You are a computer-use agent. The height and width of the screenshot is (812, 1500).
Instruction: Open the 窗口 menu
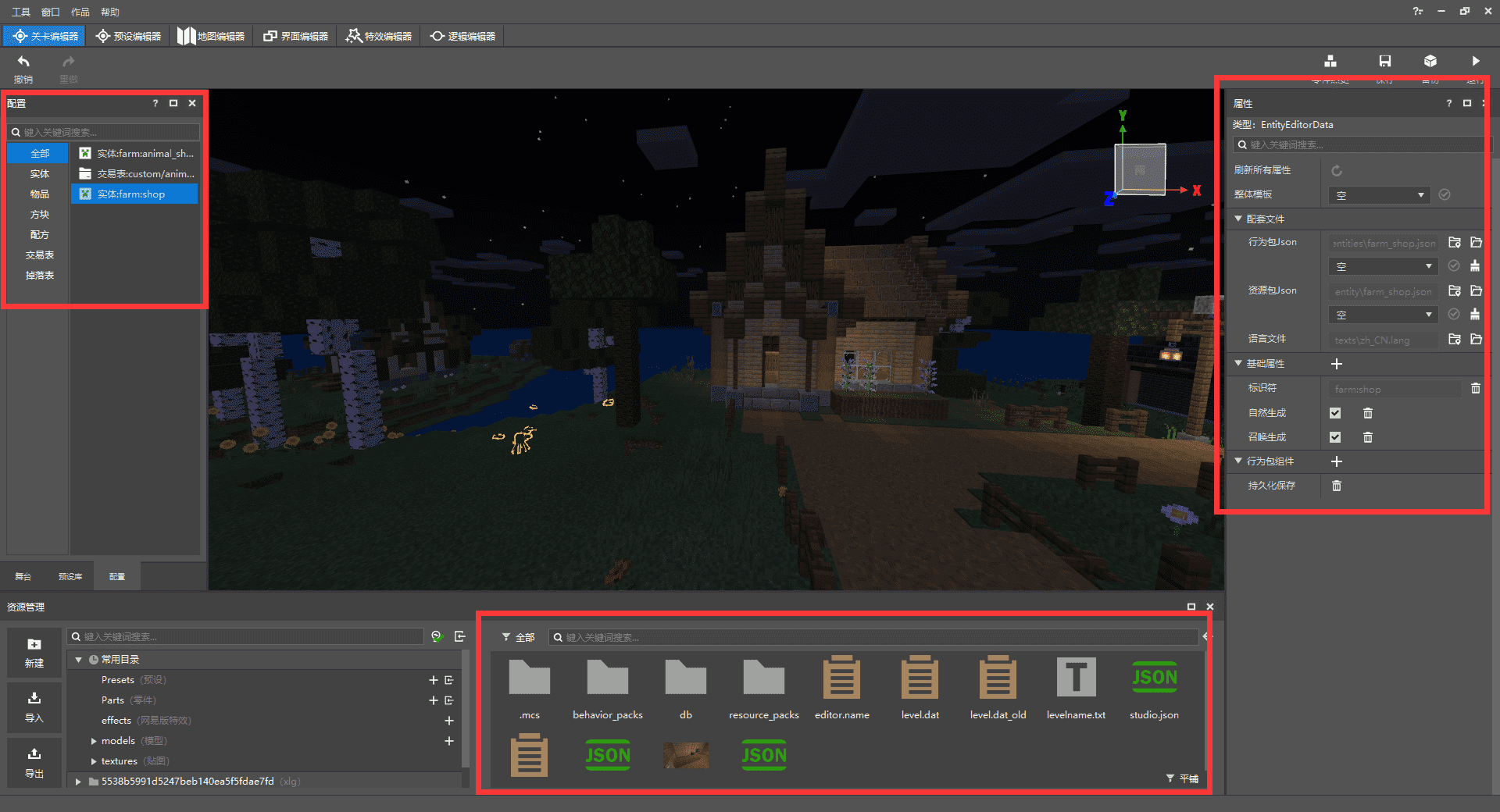click(x=51, y=12)
